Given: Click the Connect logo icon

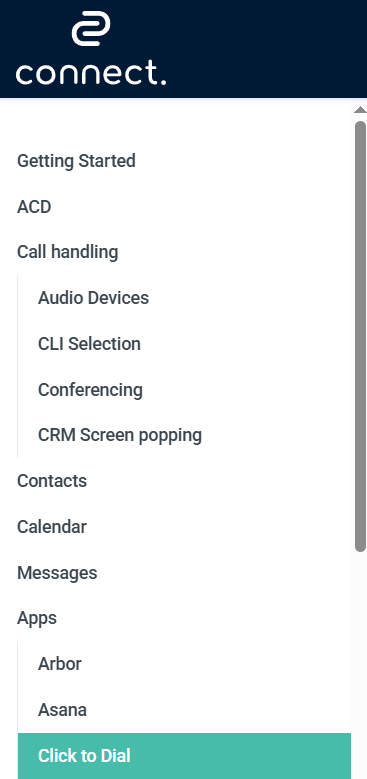Looking at the screenshot, I should tap(91, 29).
